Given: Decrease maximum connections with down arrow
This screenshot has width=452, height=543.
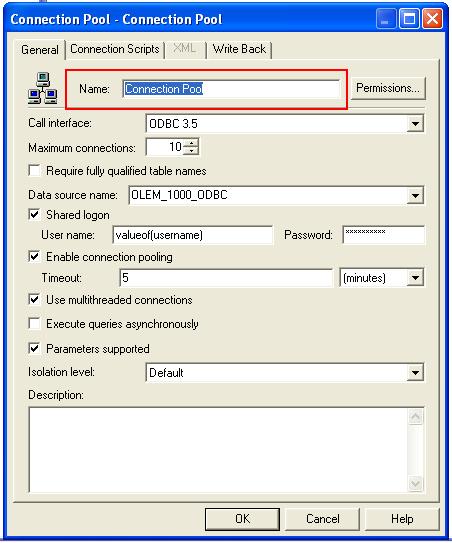Looking at the screenshot, I should tap(191, 151).
